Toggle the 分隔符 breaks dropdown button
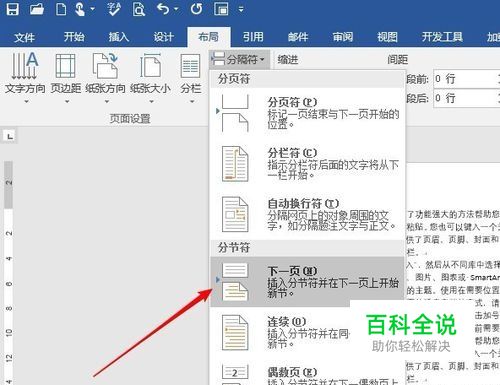The image size is (500, 385). coord(240,60)
